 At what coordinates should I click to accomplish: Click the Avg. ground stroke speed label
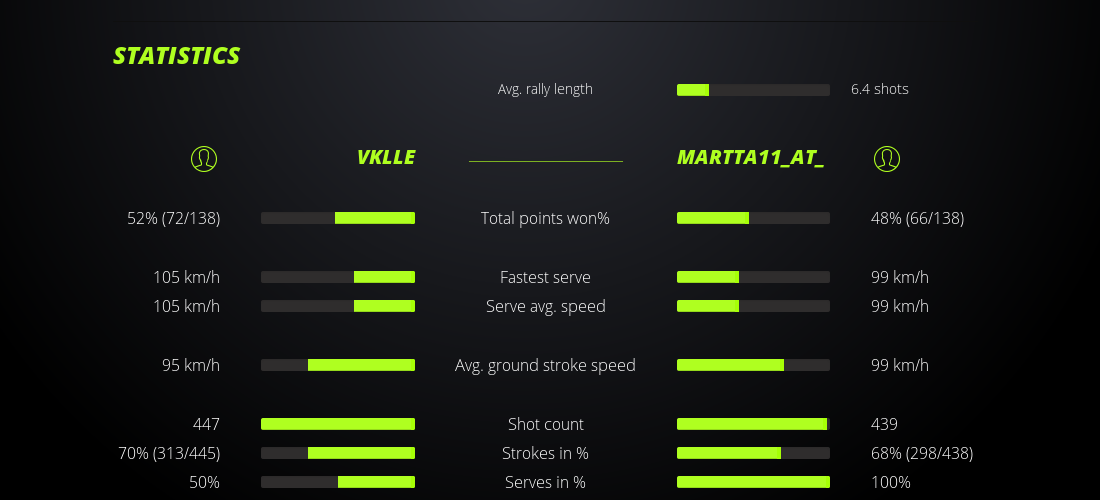[545, 365]
